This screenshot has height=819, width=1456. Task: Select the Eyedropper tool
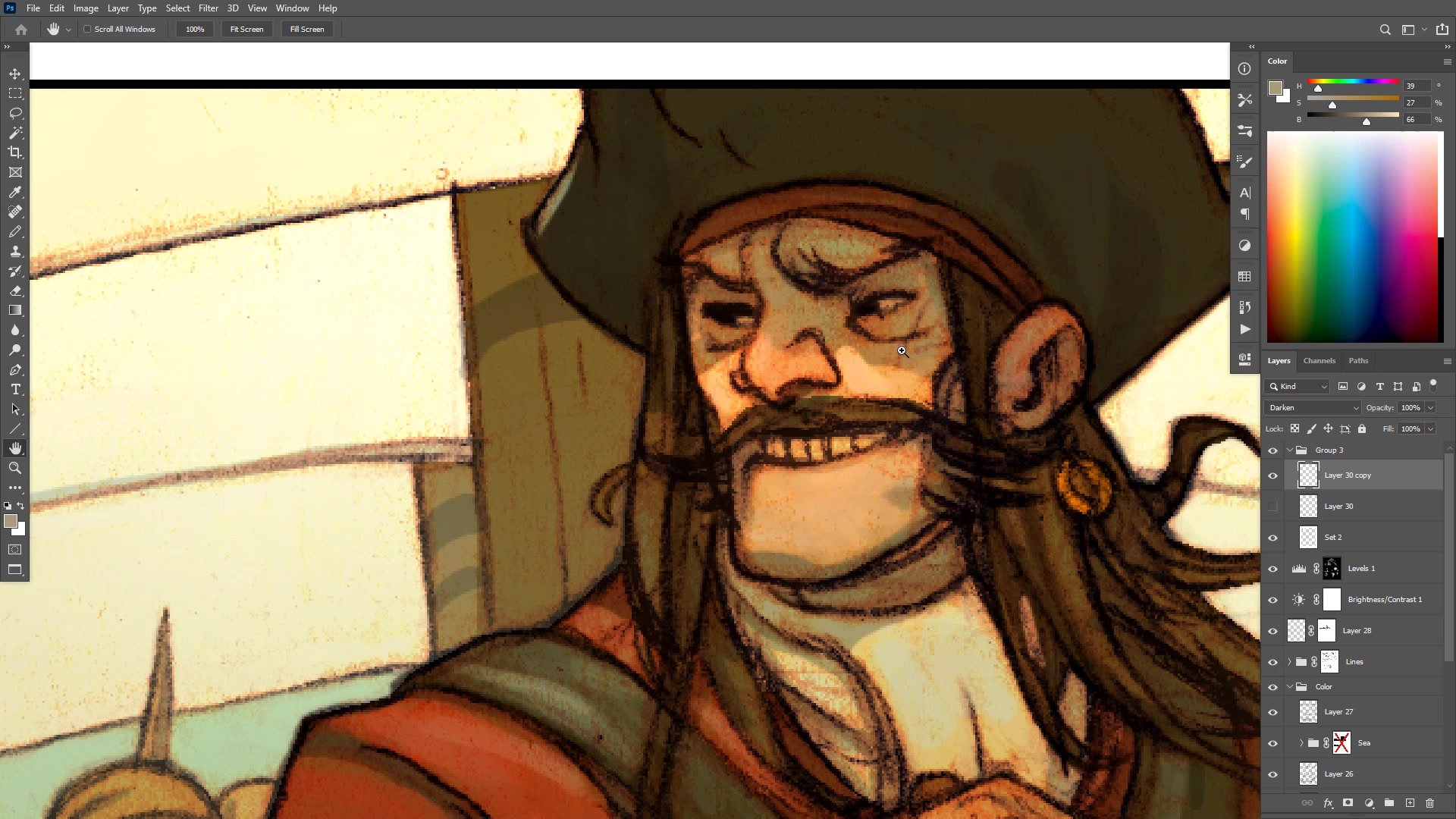15,192
